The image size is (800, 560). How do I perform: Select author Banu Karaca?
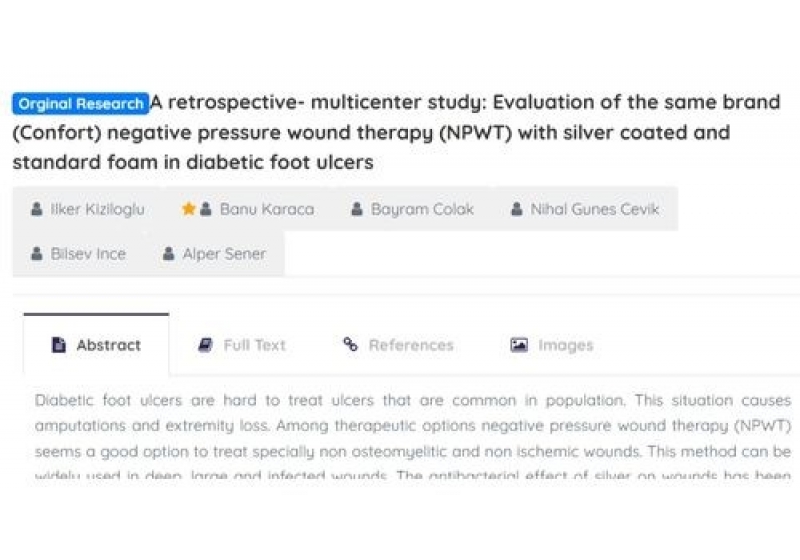click(266, 210)
